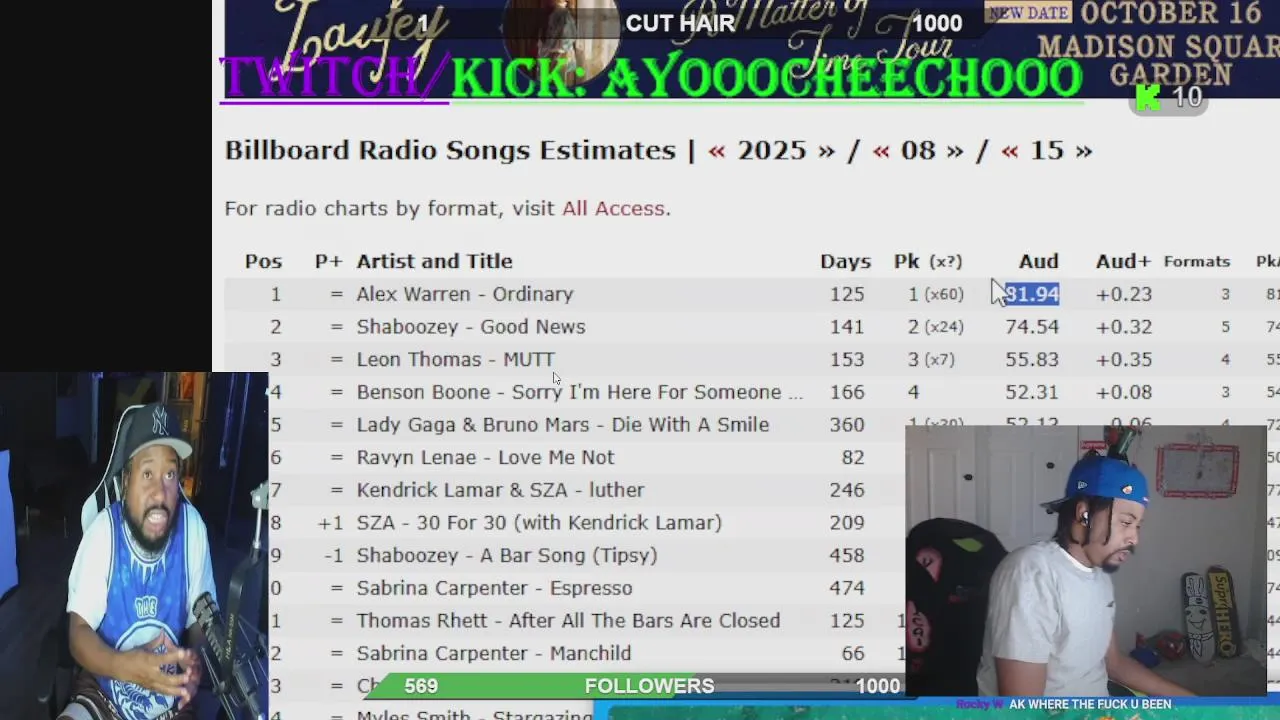The image size is (1280, 720).
Task: Select SZA - 30 For 30 row
Action: (x=586, y=522)
